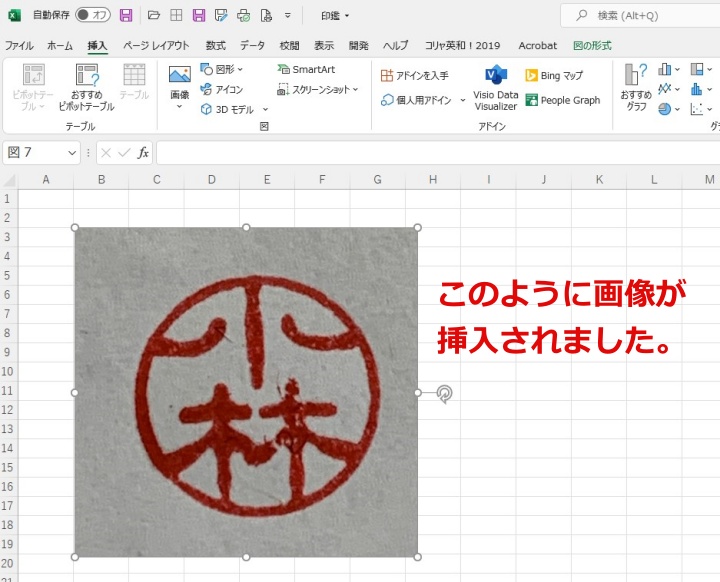Click the formula bar input
720x582 pixels.
tap(438, 153)
